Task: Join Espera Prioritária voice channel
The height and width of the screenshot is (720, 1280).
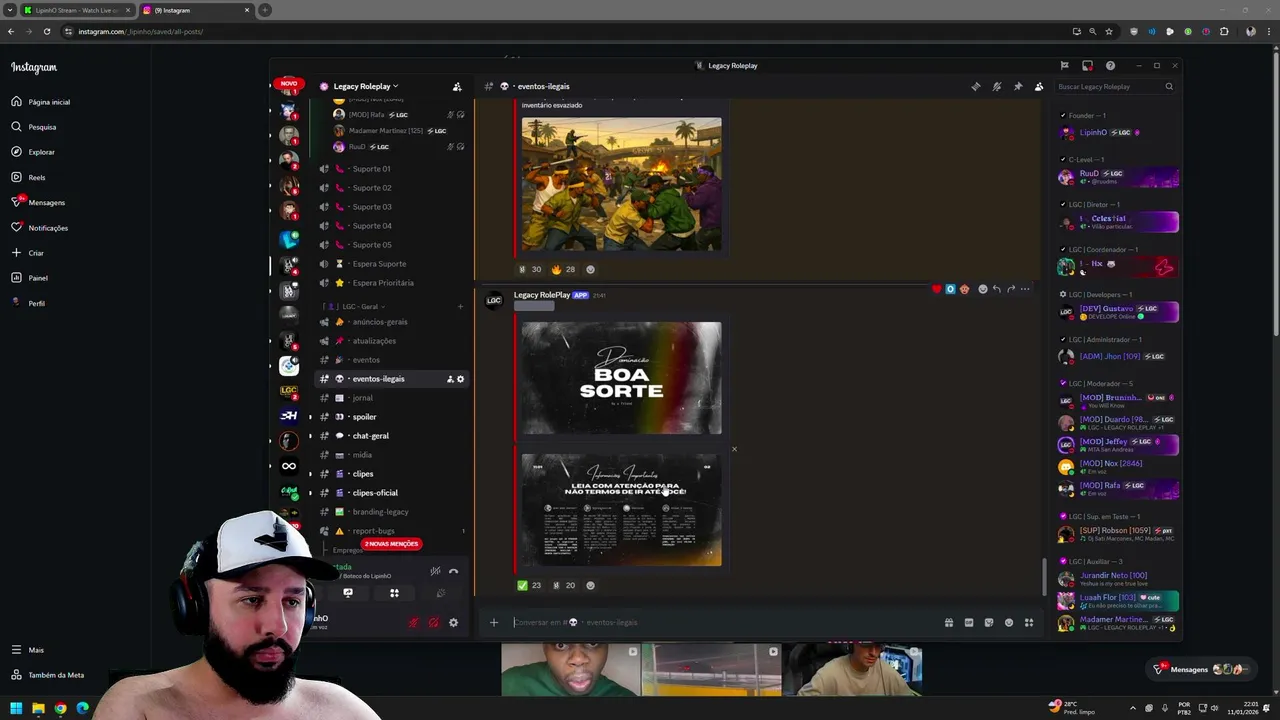Action: pyautogui.click(x=392, y=283)
